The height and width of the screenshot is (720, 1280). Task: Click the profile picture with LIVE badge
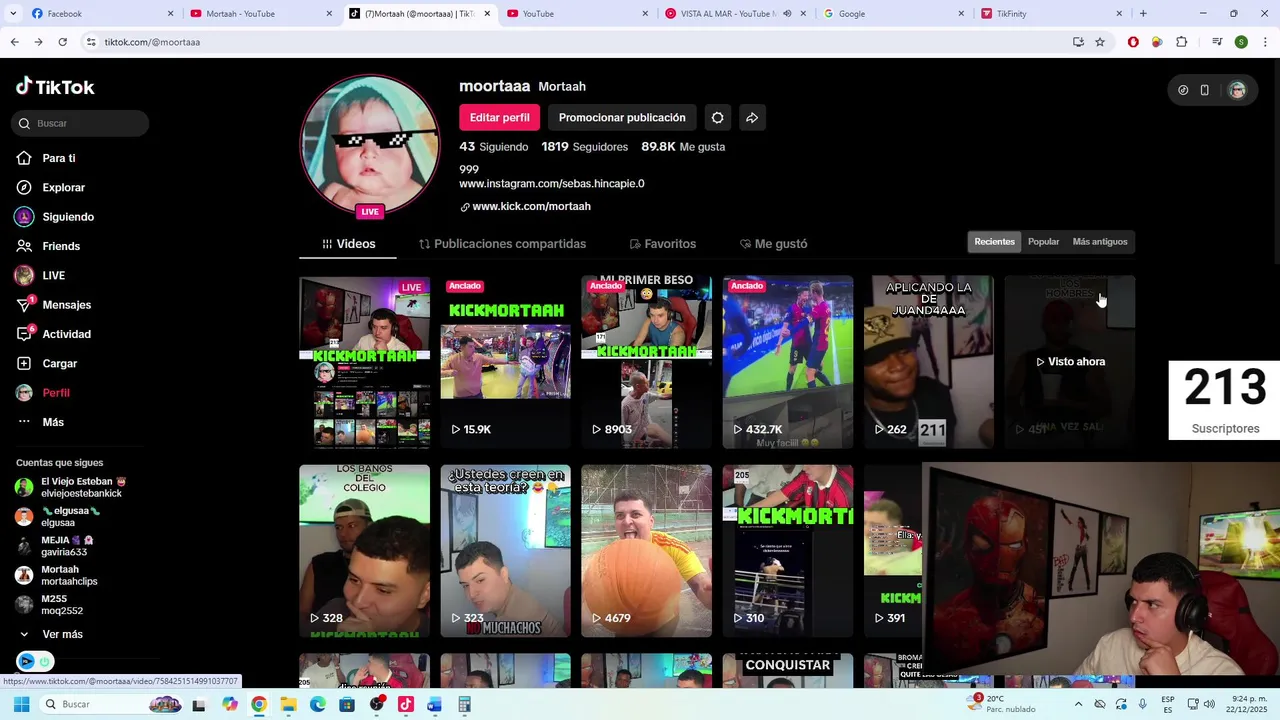coord(370,146)
